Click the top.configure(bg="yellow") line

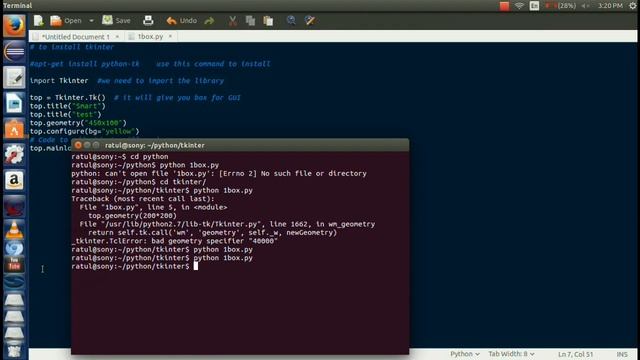pos(84,131)
